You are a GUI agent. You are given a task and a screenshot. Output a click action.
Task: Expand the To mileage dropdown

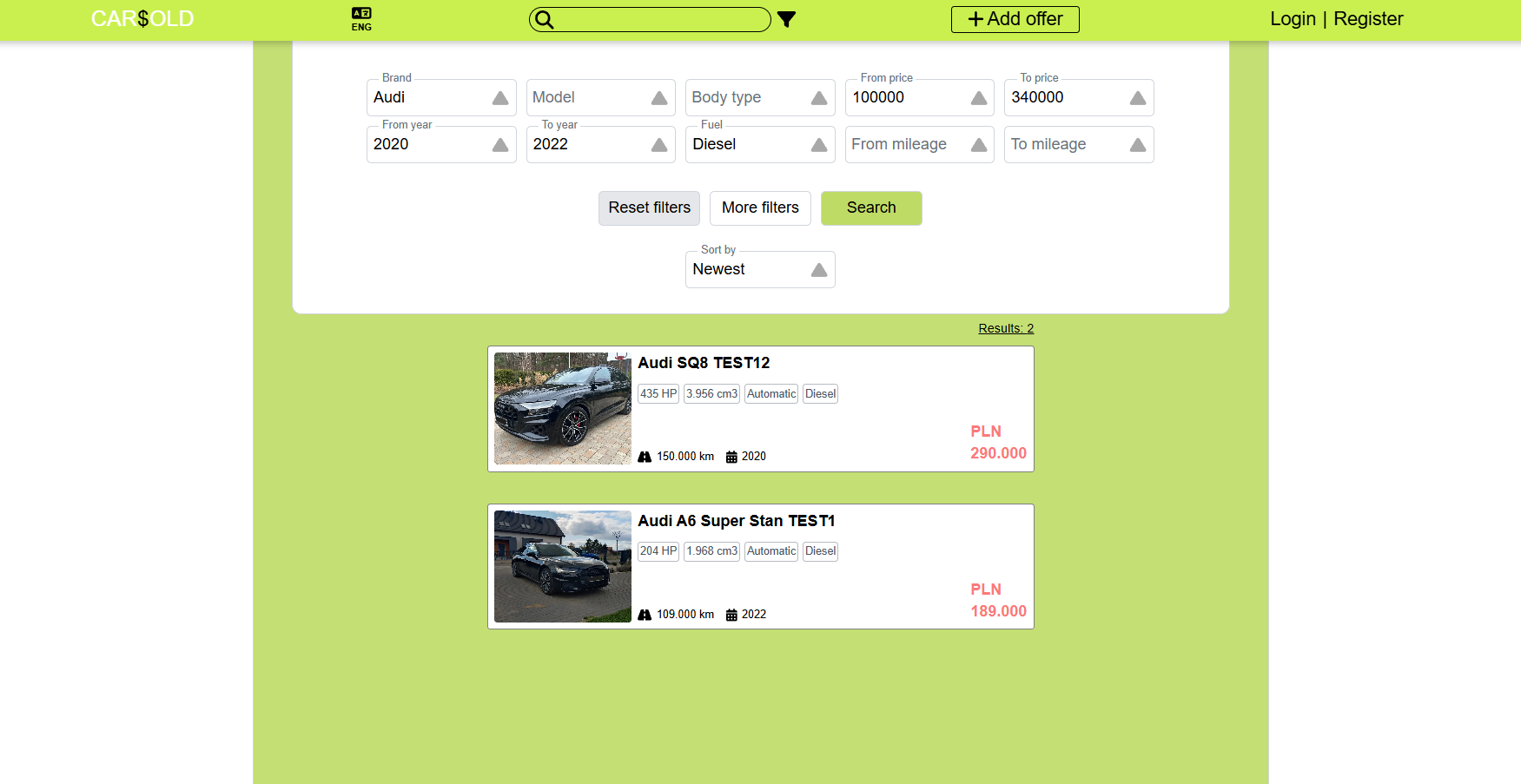[x=1079, y=144]
